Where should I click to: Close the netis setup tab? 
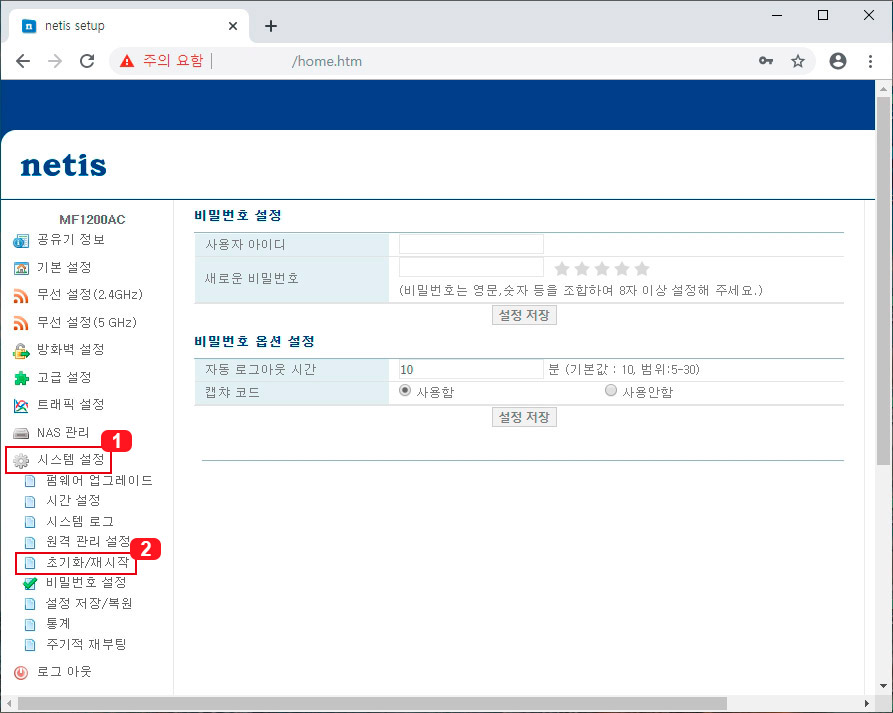(232, 26)
